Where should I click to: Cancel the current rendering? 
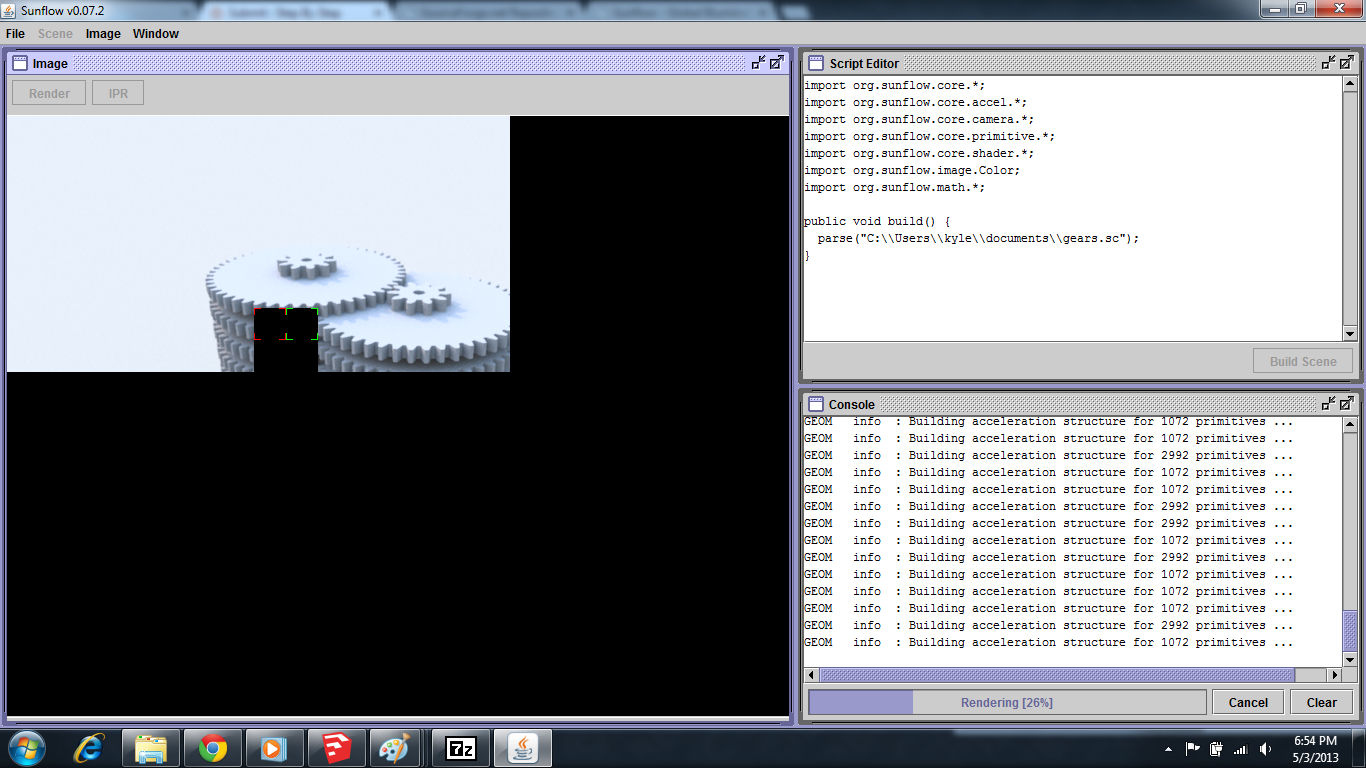pyautogui.click(x=1248, y=702)
